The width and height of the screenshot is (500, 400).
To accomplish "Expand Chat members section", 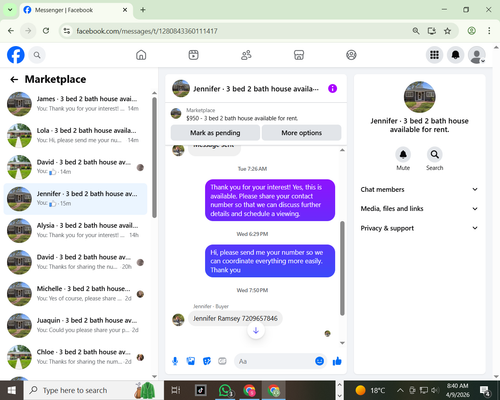I will point(419,189).
